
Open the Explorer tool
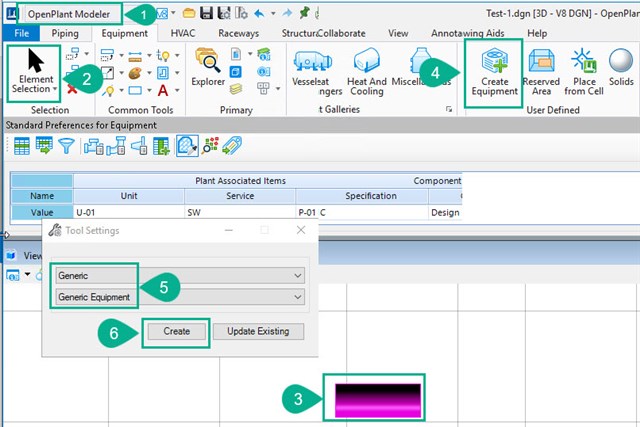pos(208,67)
